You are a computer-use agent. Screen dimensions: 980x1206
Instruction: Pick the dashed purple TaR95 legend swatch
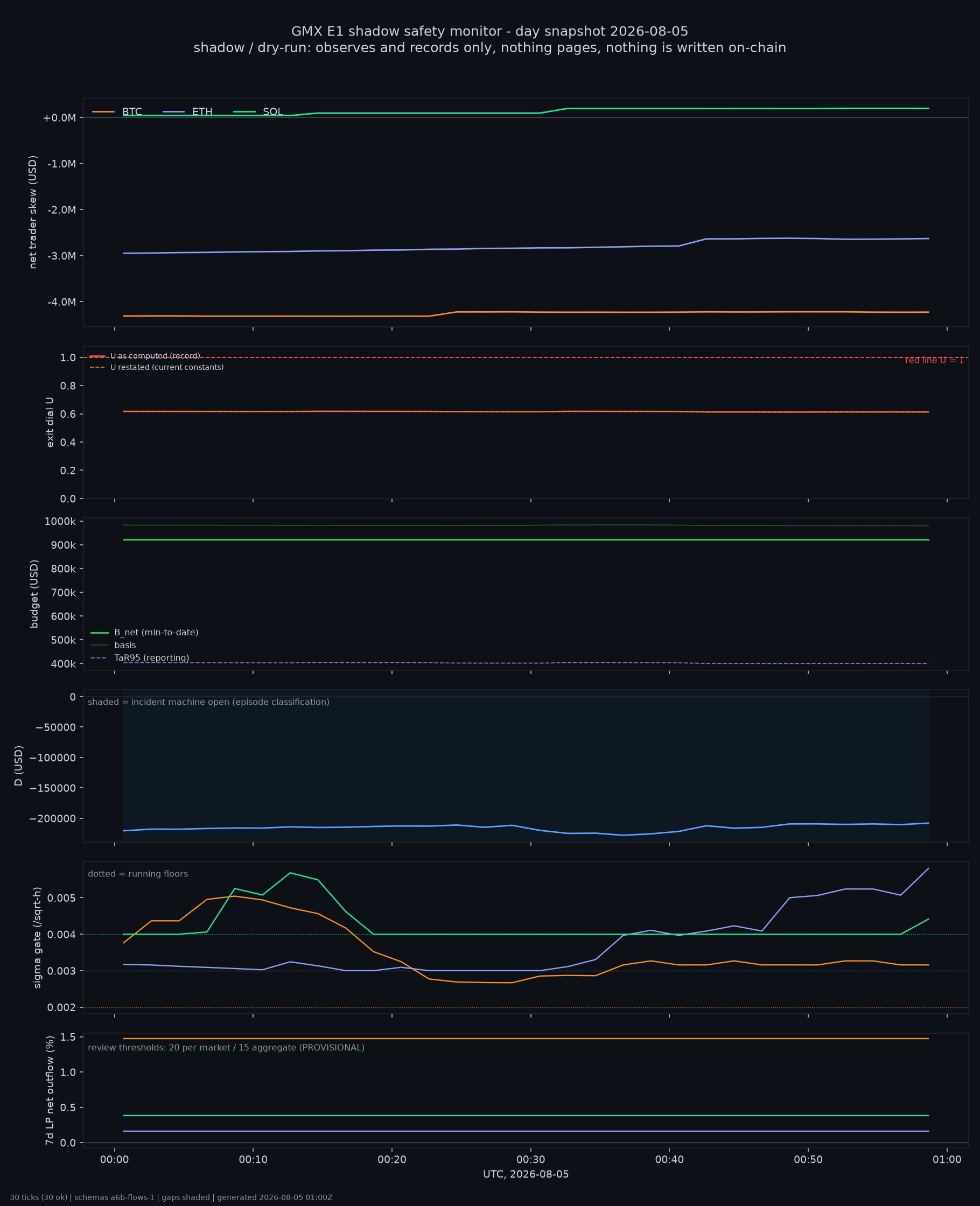tap(99, 658)
